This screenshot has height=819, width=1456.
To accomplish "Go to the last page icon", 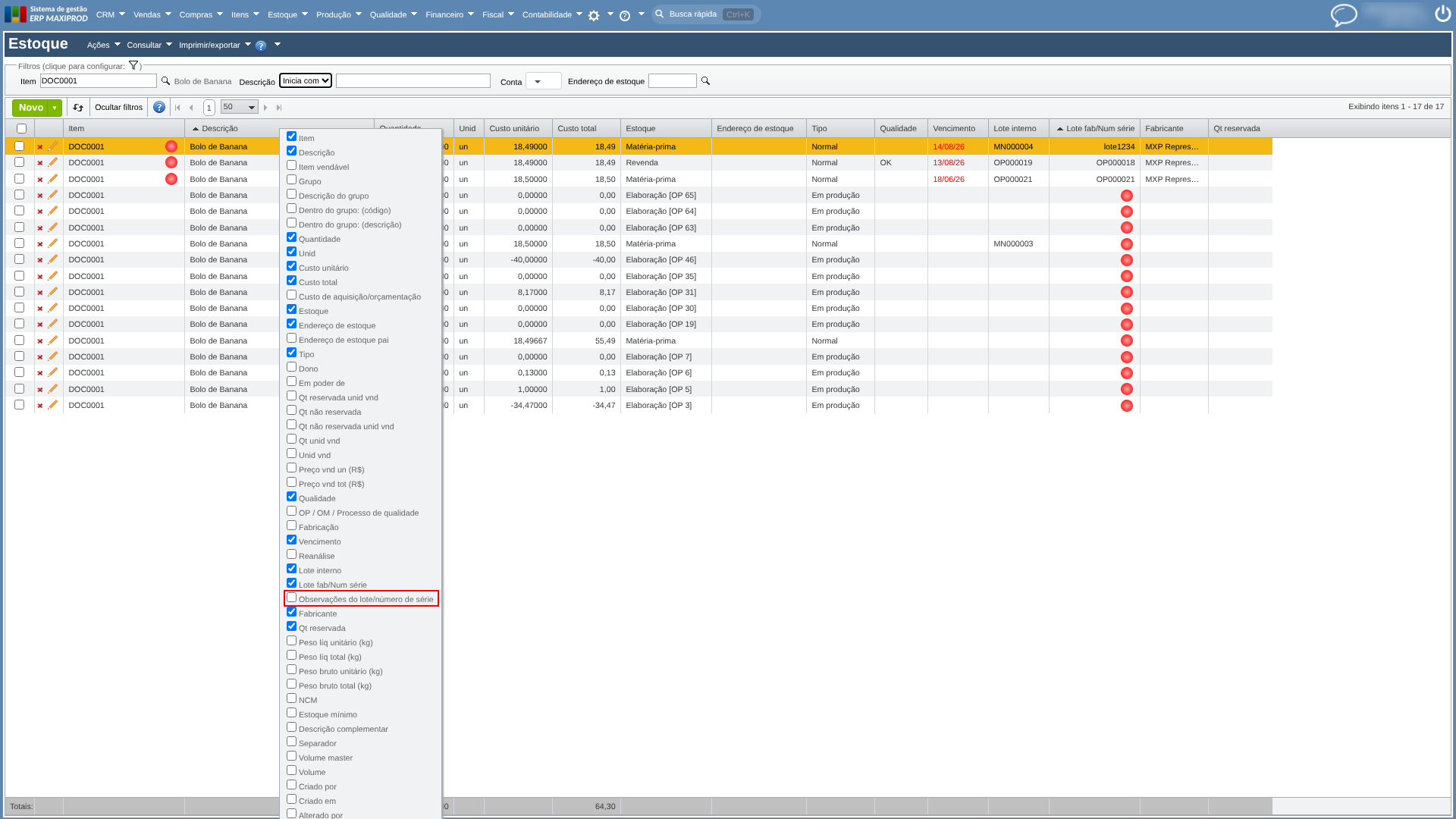I will [x=279, y=108].
